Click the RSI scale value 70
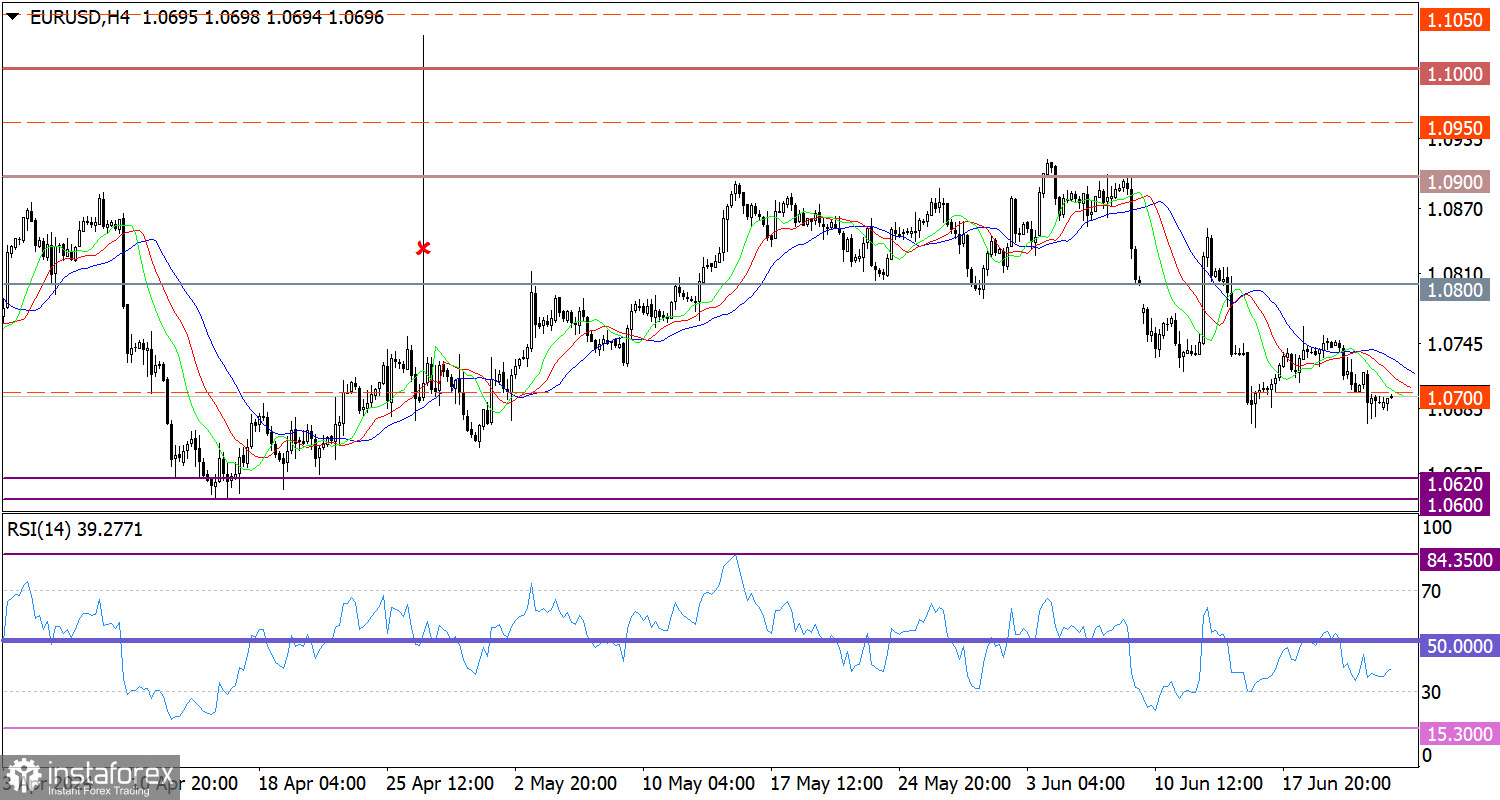This screenshot has width=1500, height=800. click(1432, 591)
